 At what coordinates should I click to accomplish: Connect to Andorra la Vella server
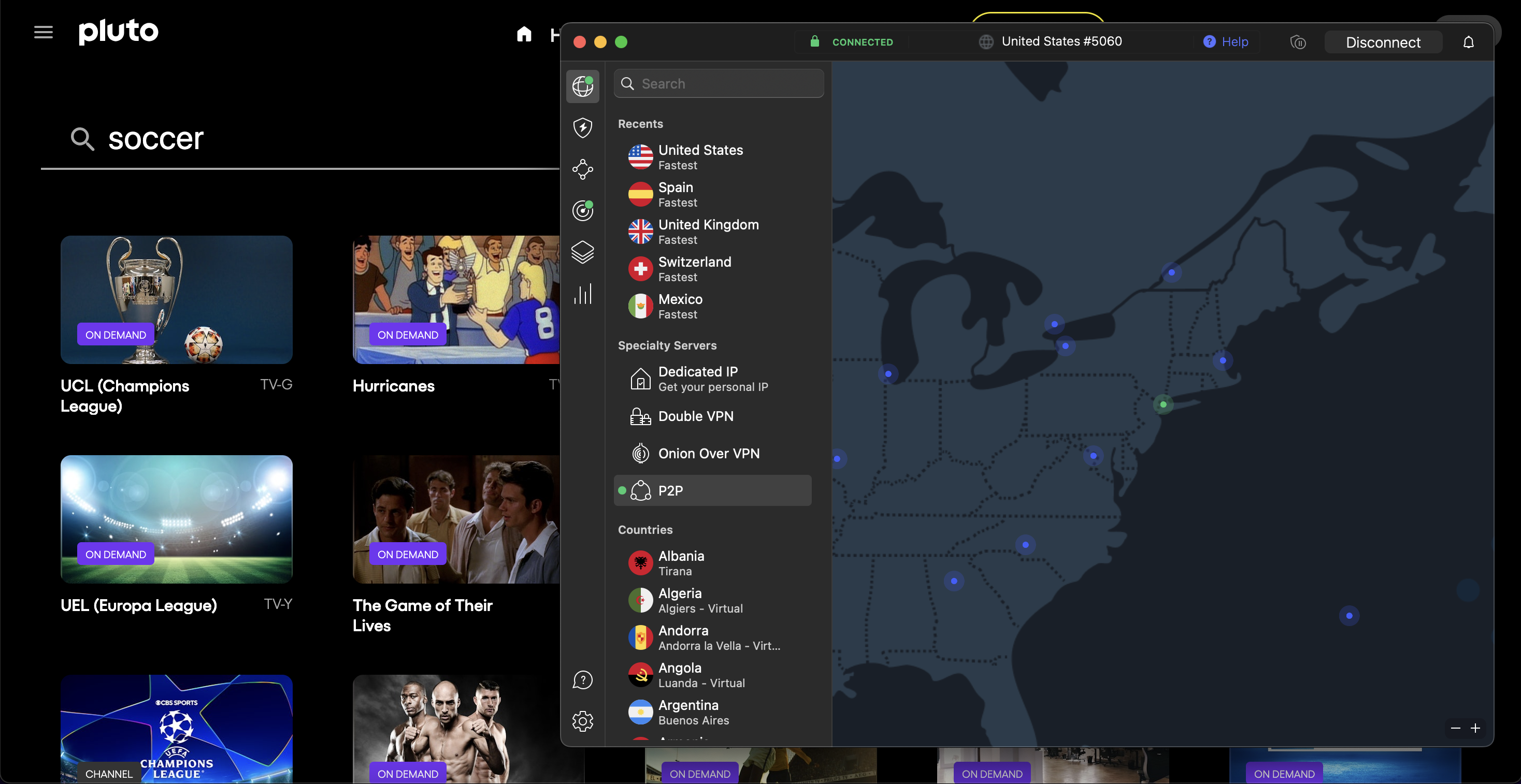pos(713,637)
